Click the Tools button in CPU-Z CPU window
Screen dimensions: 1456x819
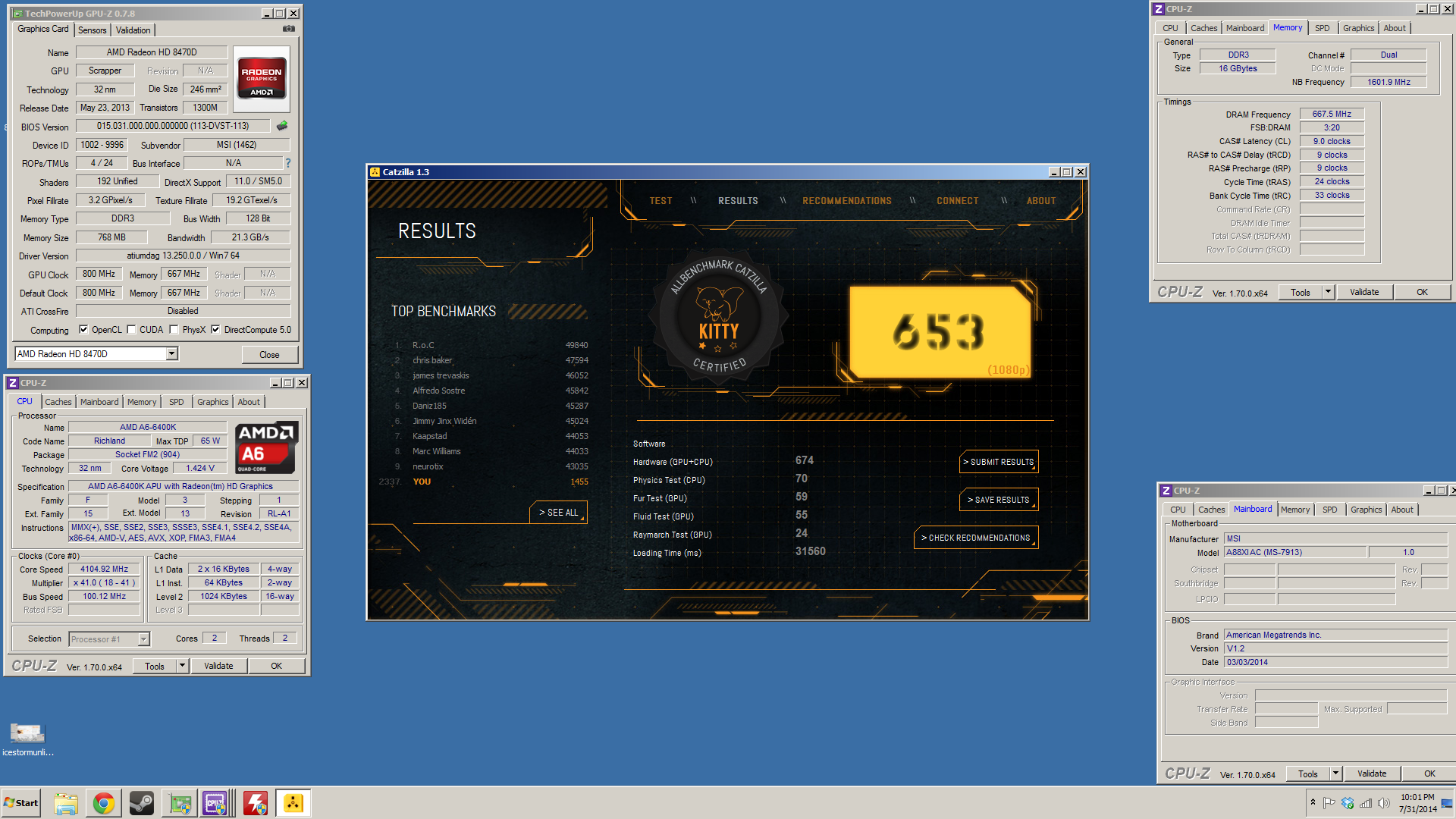tap(155, 666)
